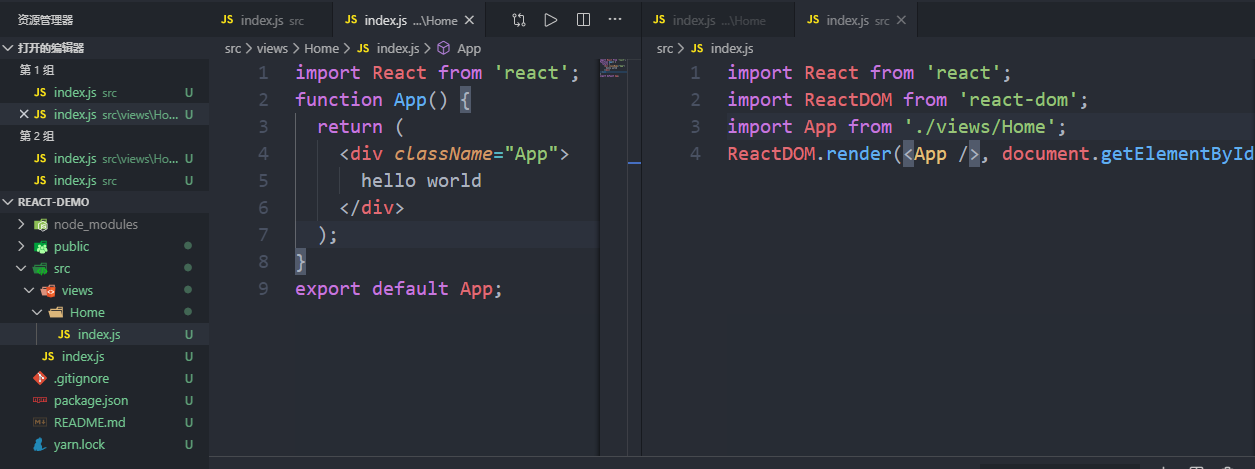The height and width of the screenshot is (469, 1255).
Task: Collapse the Home folder chevron
Action: (x=37, y=313)
